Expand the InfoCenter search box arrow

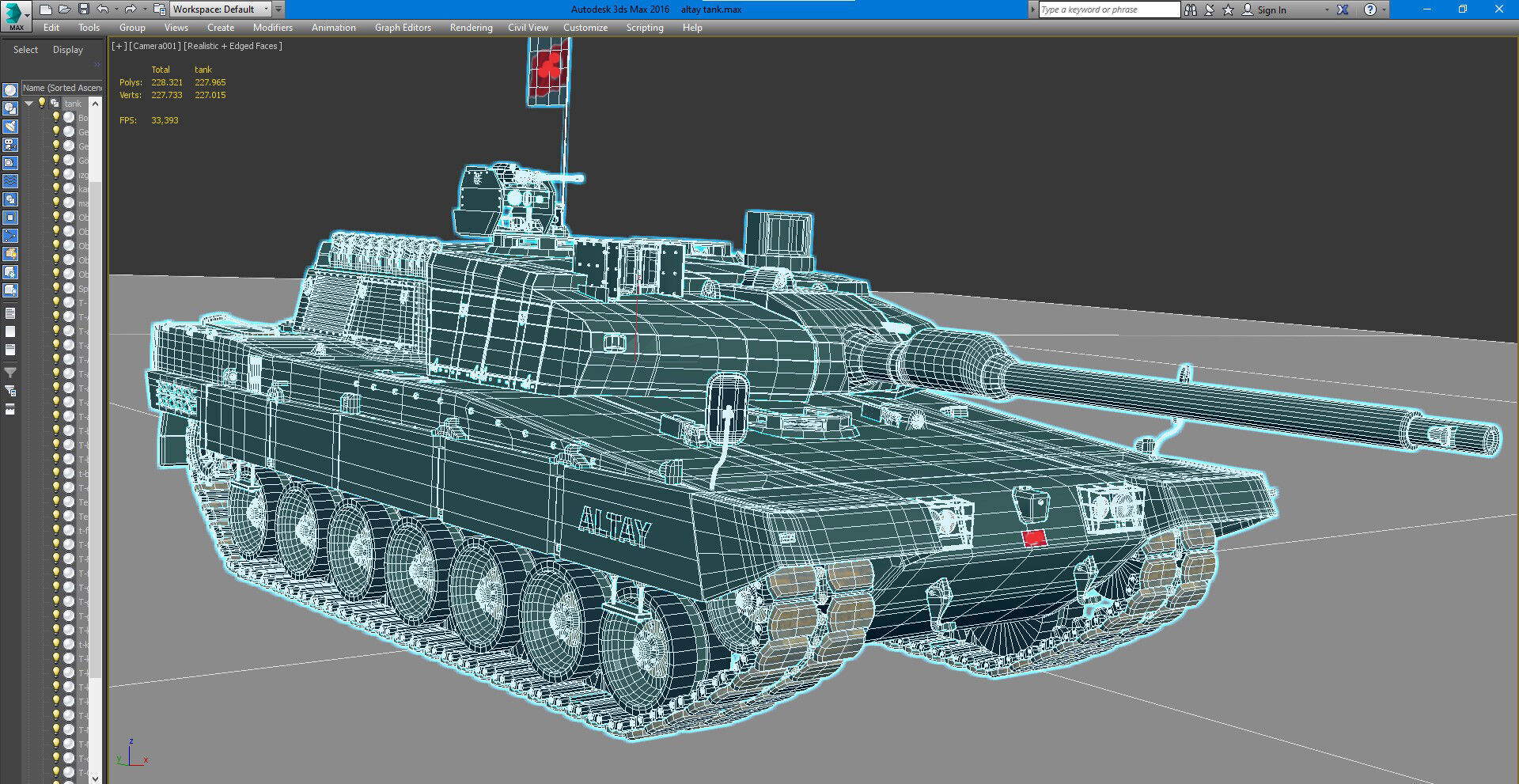pyautogui.click(x=1032, y=9)
